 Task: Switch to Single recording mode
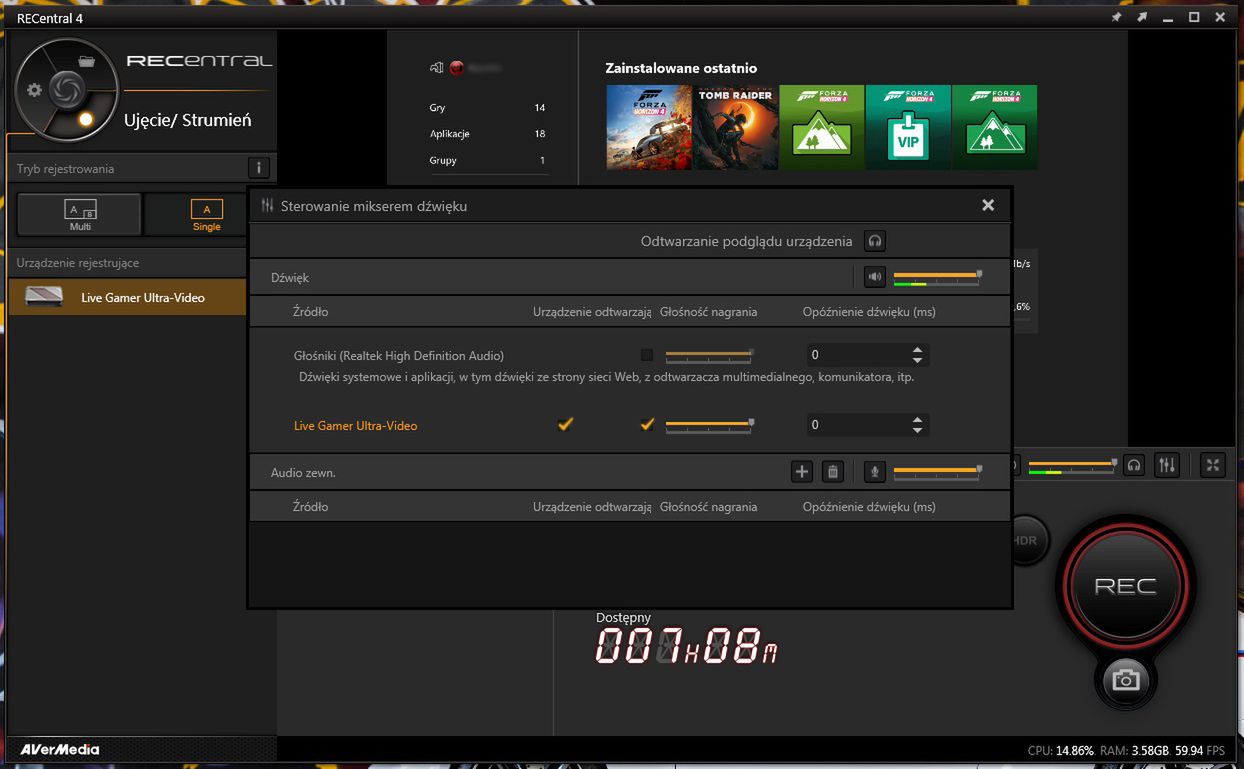(x=206, y=214)
